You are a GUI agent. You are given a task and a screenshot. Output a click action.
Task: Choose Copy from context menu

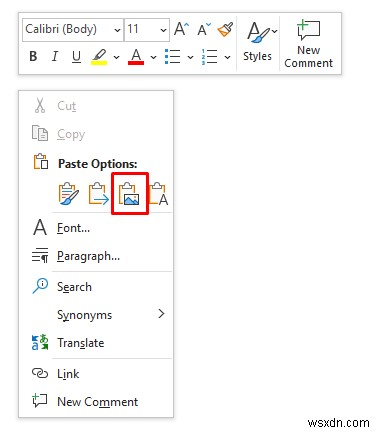96,134
